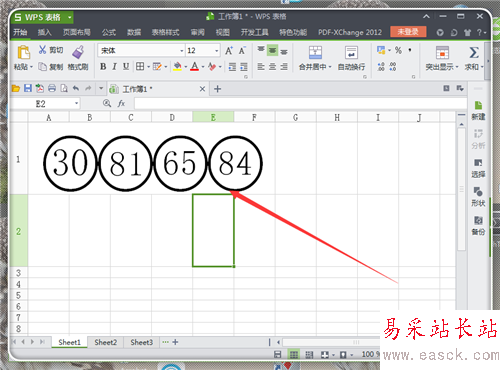Click the open folder icon in quick toolbar
The height and width of the screenshot is (370, 500).
click(16, 88)
